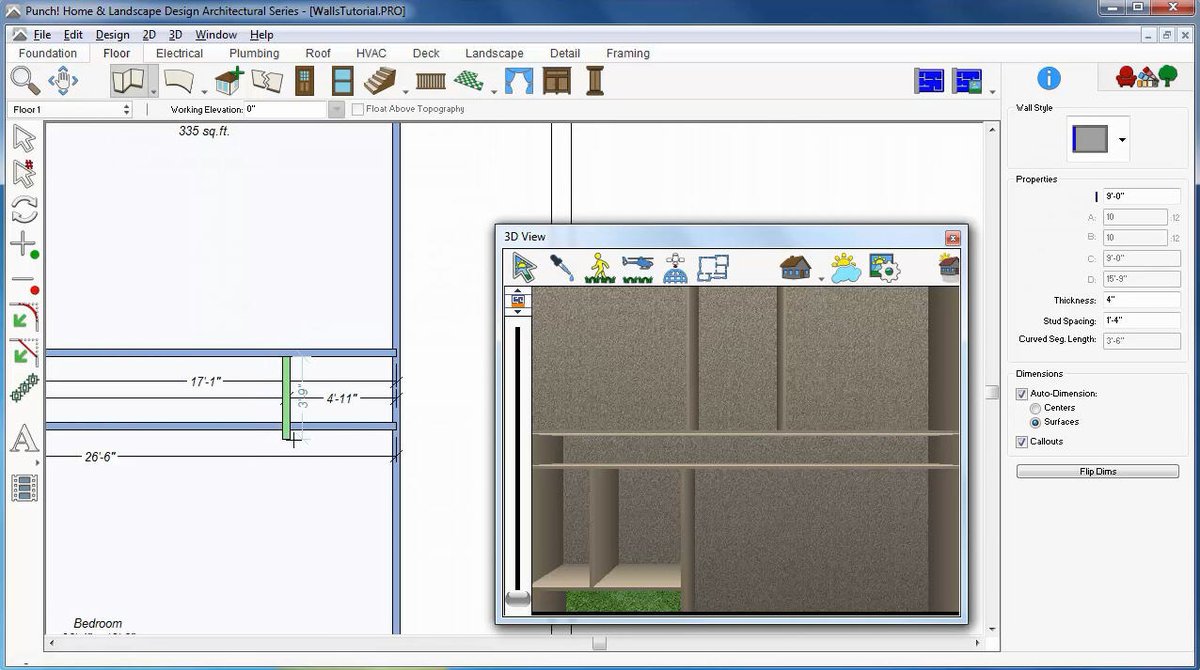Switch to the Electrical tab
1200x670 pixels.
179,54
